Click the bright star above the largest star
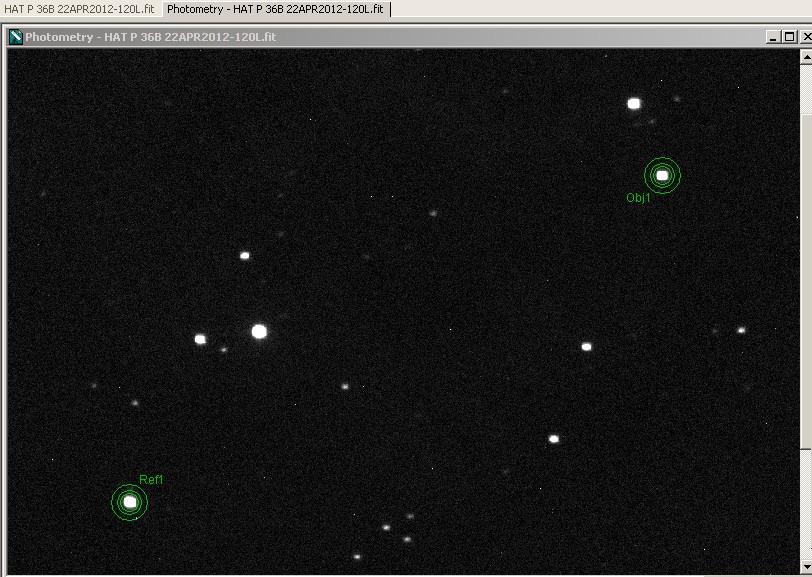This screenshot has width=812, height=577. pyautogui.click(x=244, y=255)
